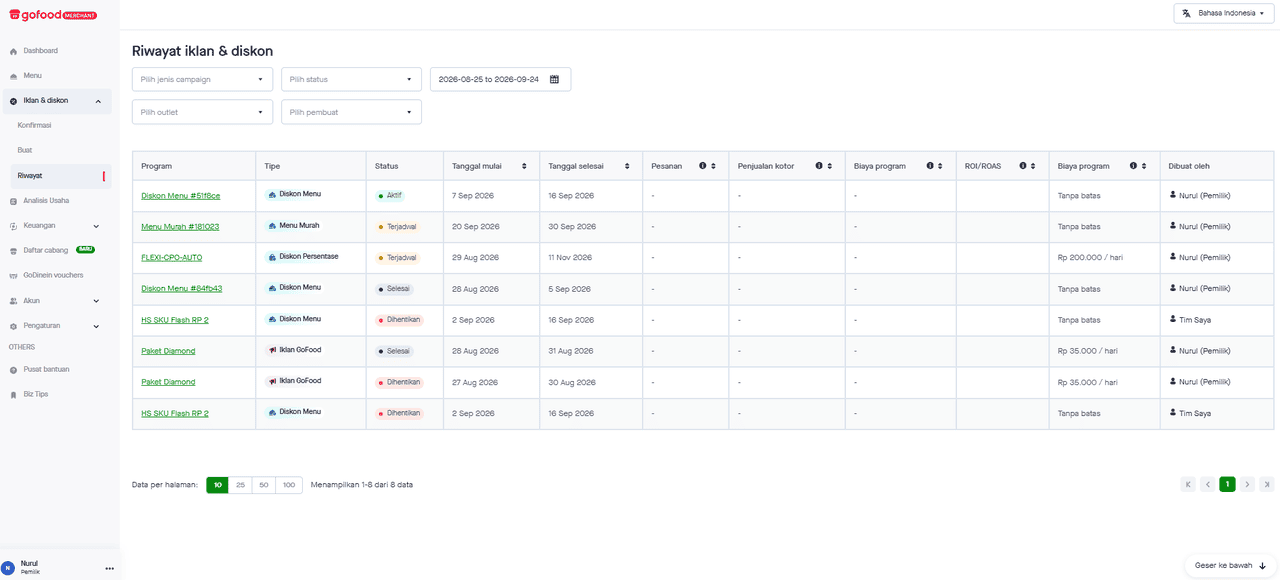Open the Diskon Menu #51f8ce program link
This screenshot has width=1280, height=580.
(181, 196)
